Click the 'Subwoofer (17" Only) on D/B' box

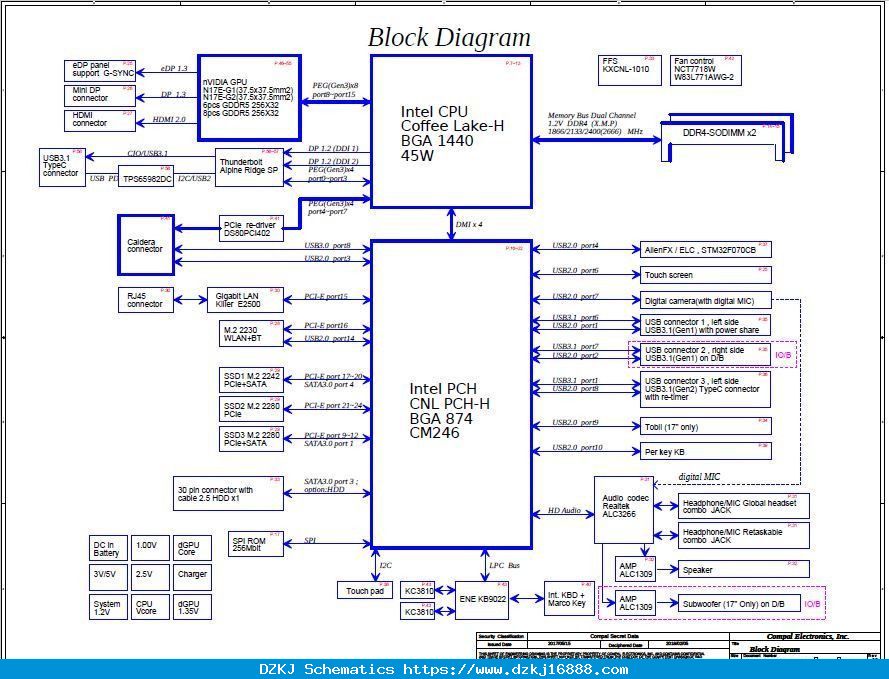(x=739, y=604)
